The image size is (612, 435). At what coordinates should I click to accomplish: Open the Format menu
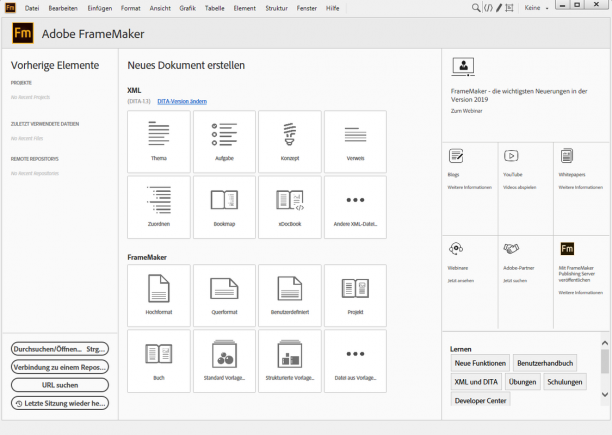(130, 8)
